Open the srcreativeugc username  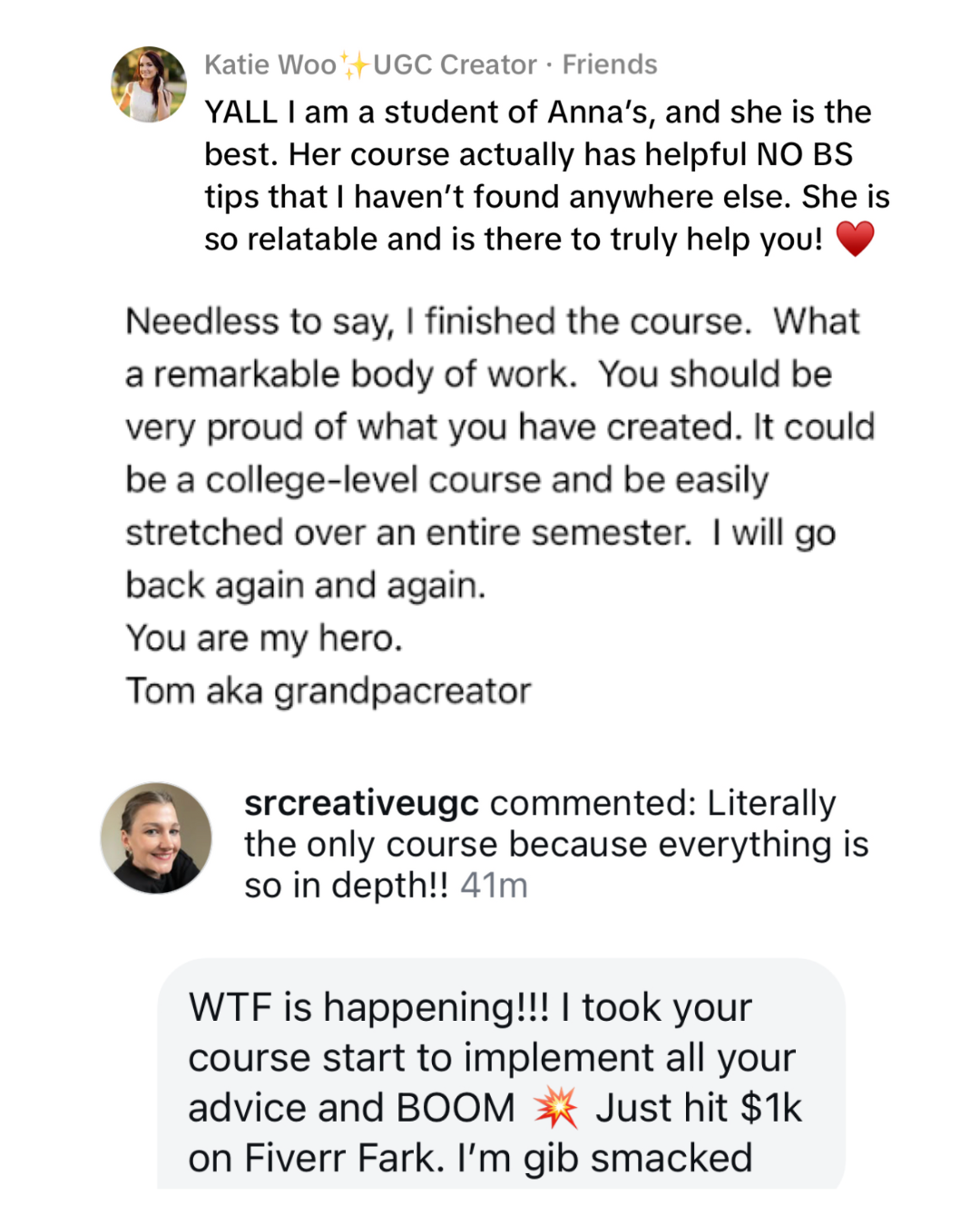(361, 803)
